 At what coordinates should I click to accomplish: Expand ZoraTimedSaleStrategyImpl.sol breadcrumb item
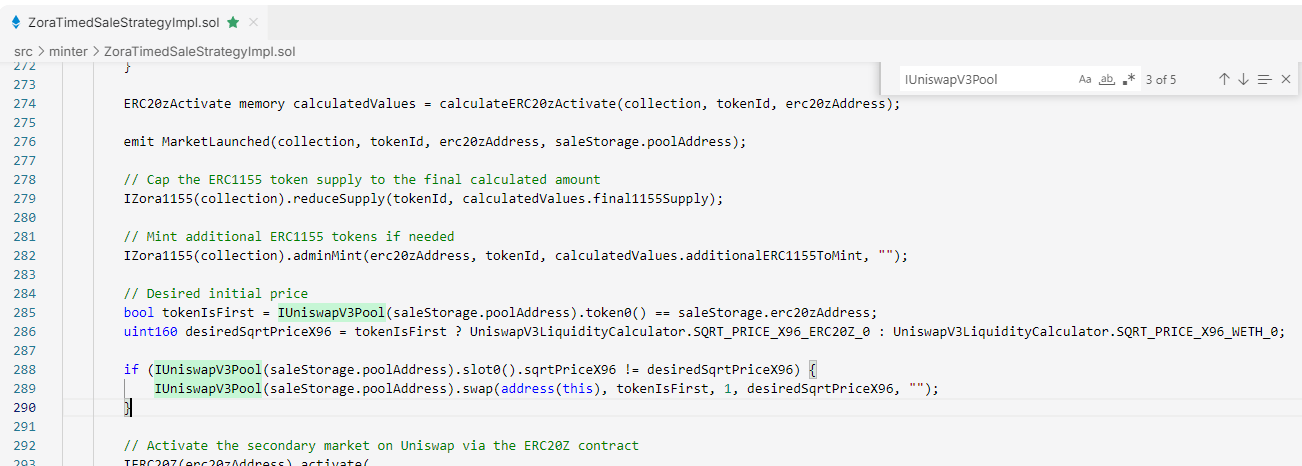(x=200, y=51)
